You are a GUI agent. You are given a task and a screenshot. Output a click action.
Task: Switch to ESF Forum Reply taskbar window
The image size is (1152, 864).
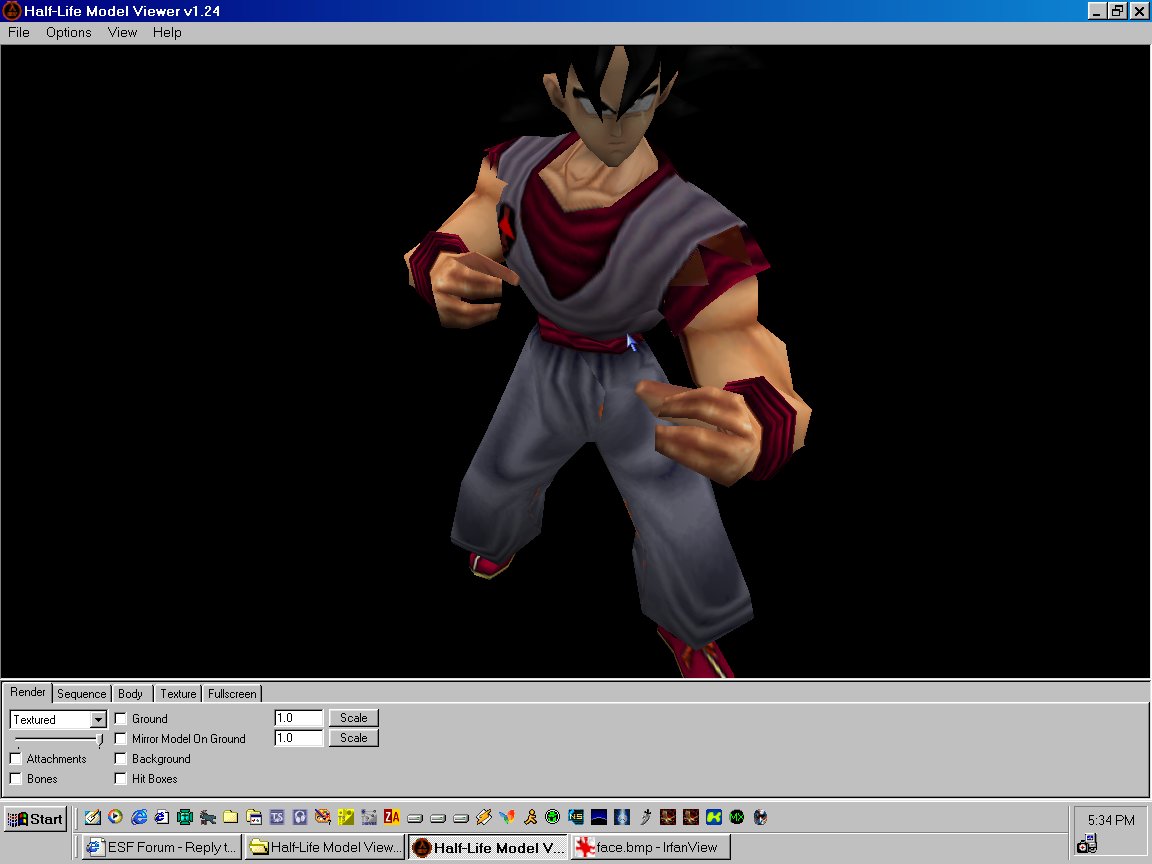point(161,847)
